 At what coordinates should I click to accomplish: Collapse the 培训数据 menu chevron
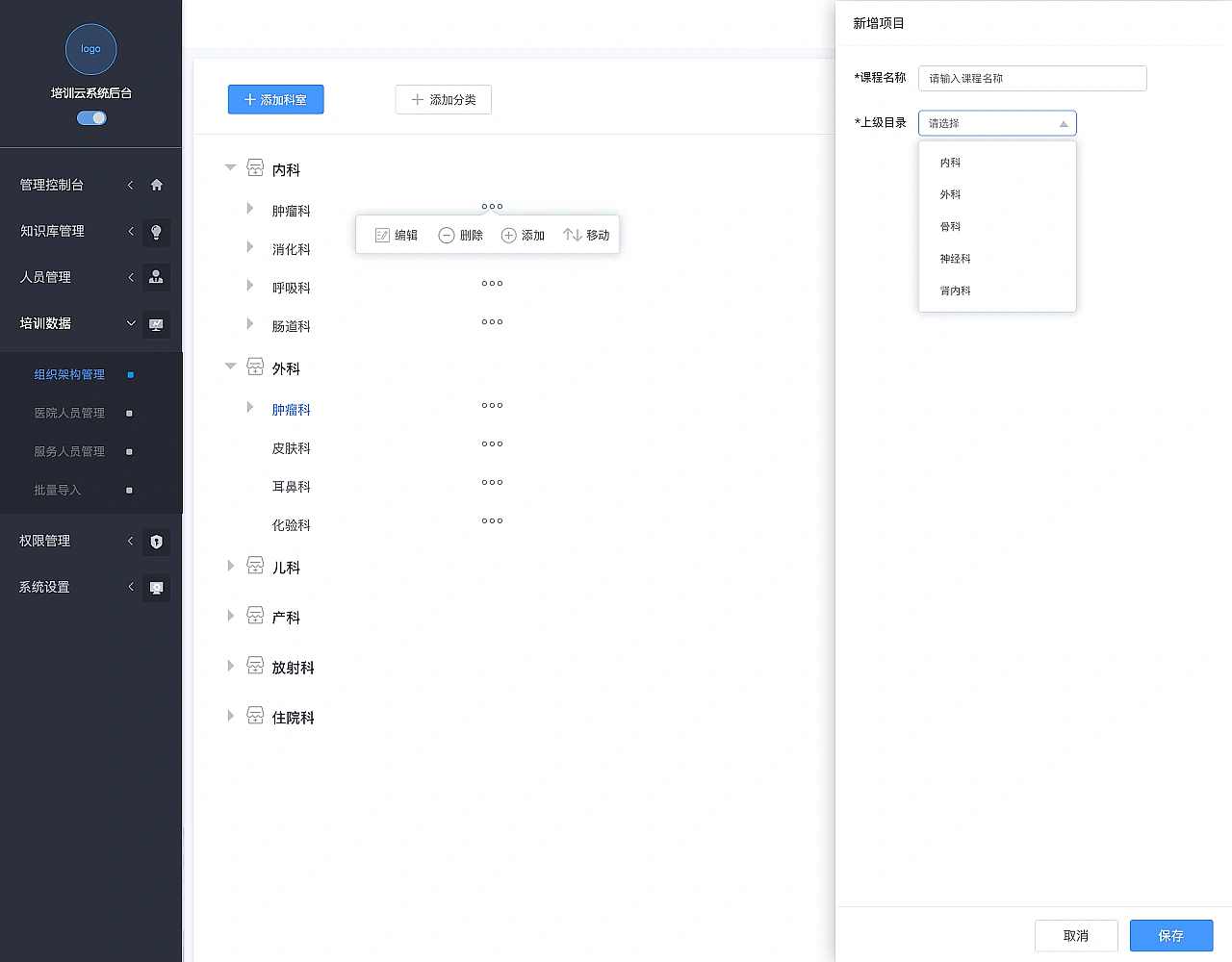pos(131,323)
